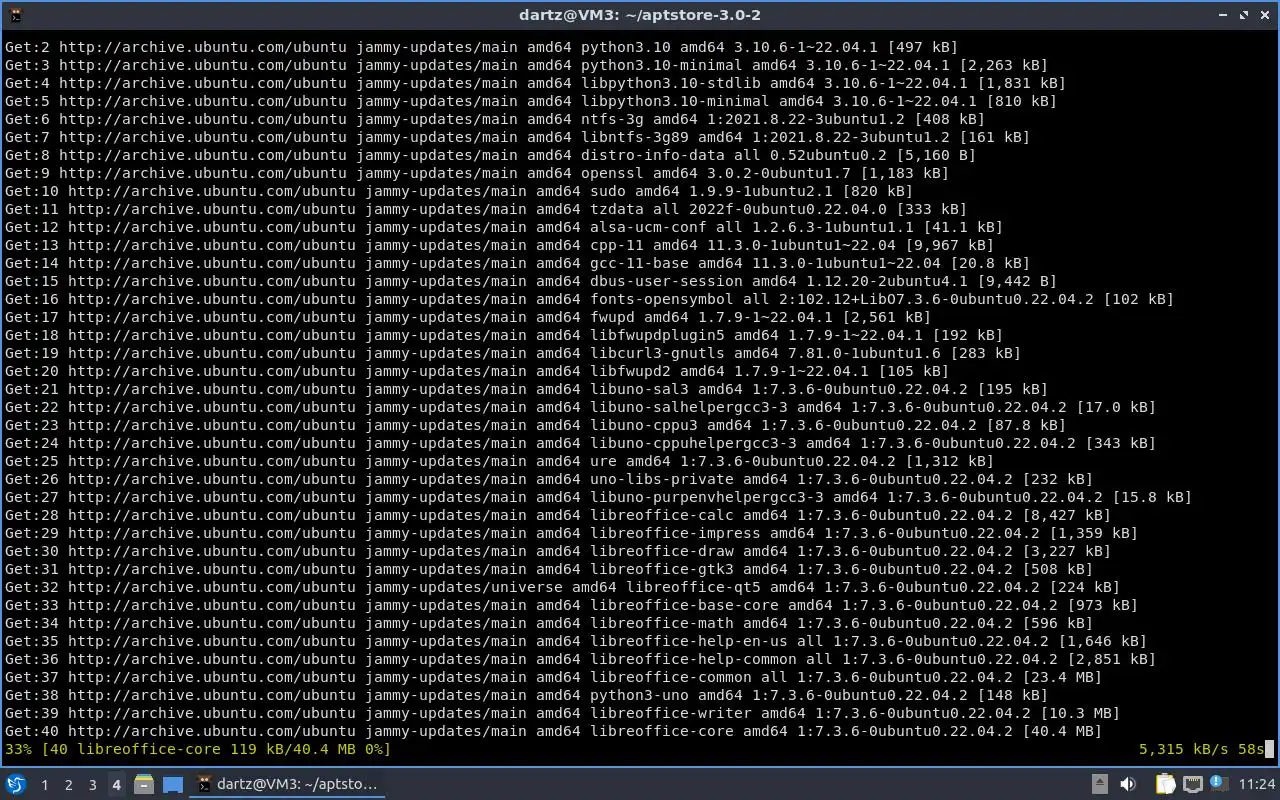Click the terminal cursor block after 58s
Image resolution: width=1280 pixels, height=800 pixels.
point(1269,749)
